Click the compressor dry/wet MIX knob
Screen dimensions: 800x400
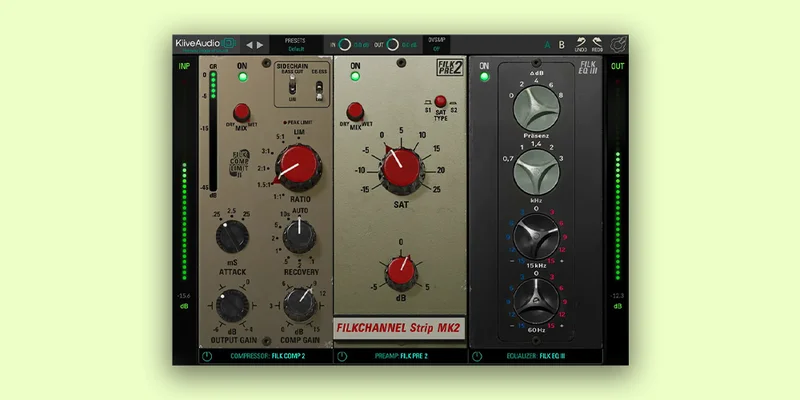pyautogui.click(x=241, y=113)
